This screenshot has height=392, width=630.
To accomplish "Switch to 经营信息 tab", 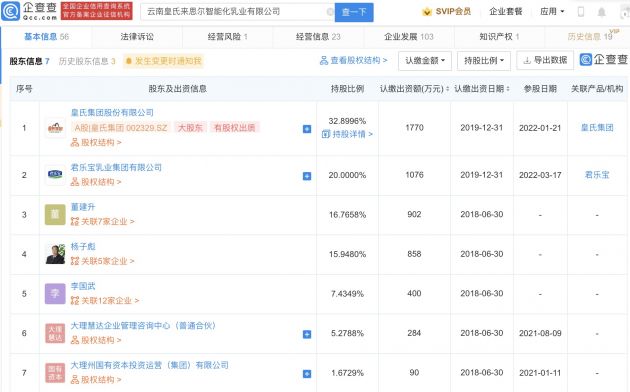I will [x=318, y=37].
